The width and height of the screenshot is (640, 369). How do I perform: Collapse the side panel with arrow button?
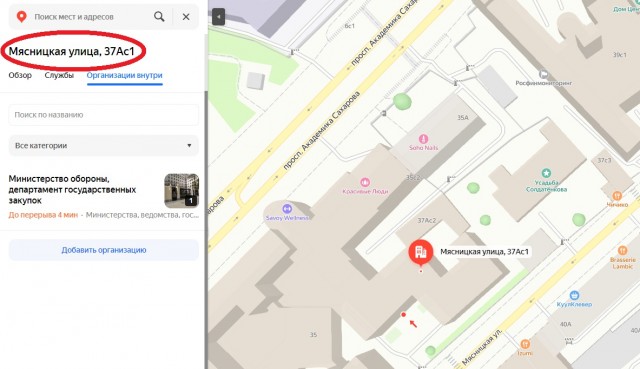219,17
